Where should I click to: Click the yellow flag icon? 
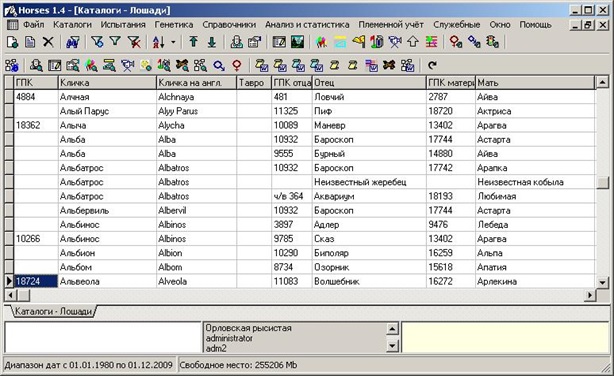(358, 42)
